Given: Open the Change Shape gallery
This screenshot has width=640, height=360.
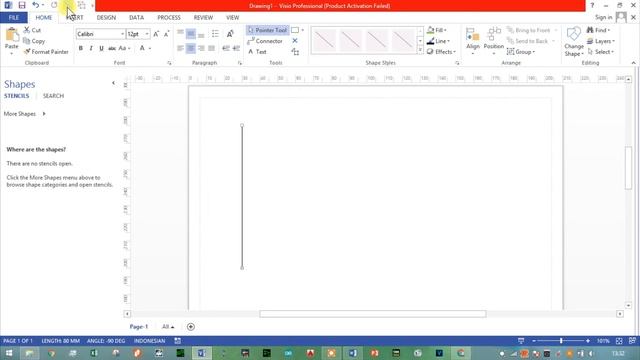Looking at the screenshot, I should (x=573, y=42).
